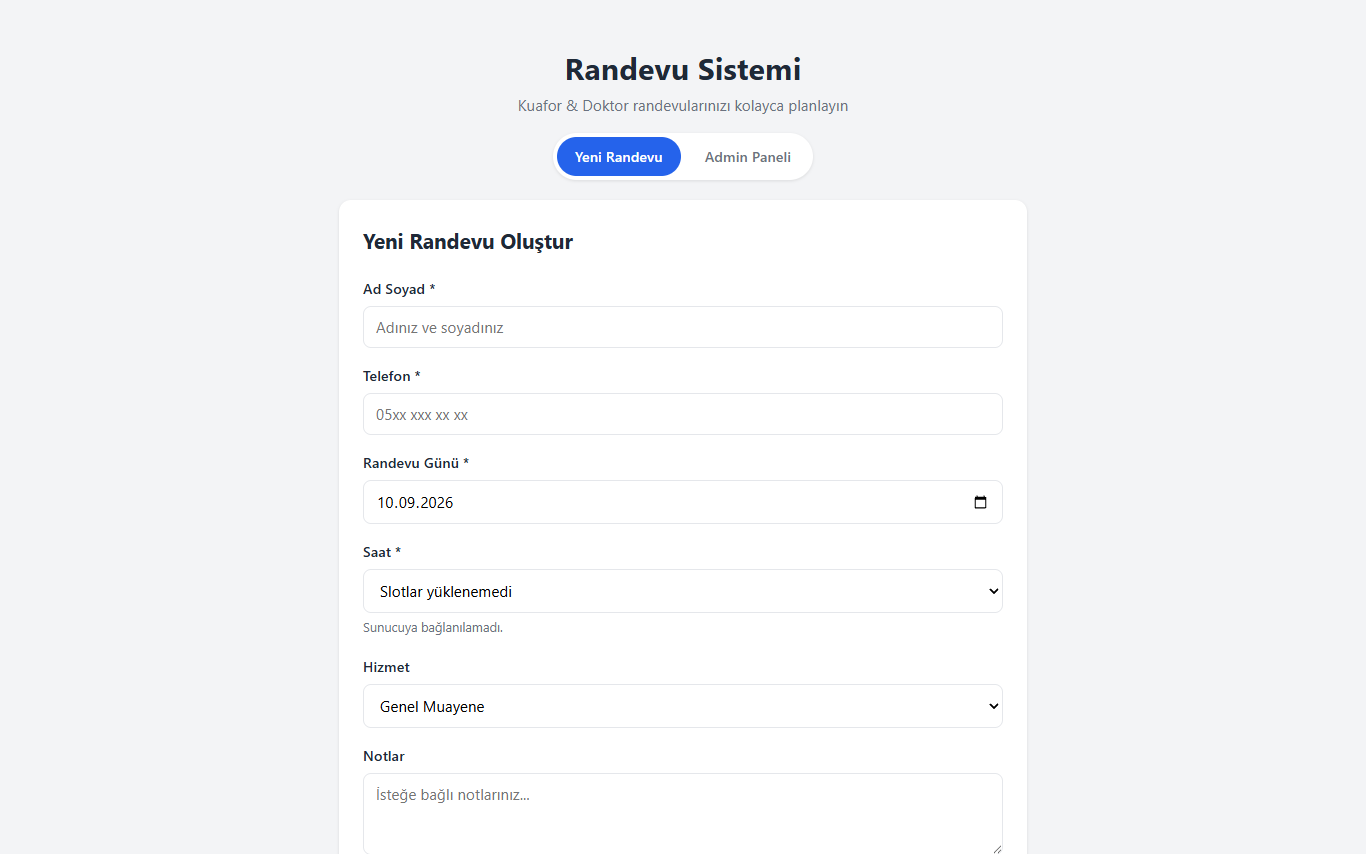Screen dimensions: 1366x854
Task: Open the Saat time slot dropdown
Action: click(683, 591)
